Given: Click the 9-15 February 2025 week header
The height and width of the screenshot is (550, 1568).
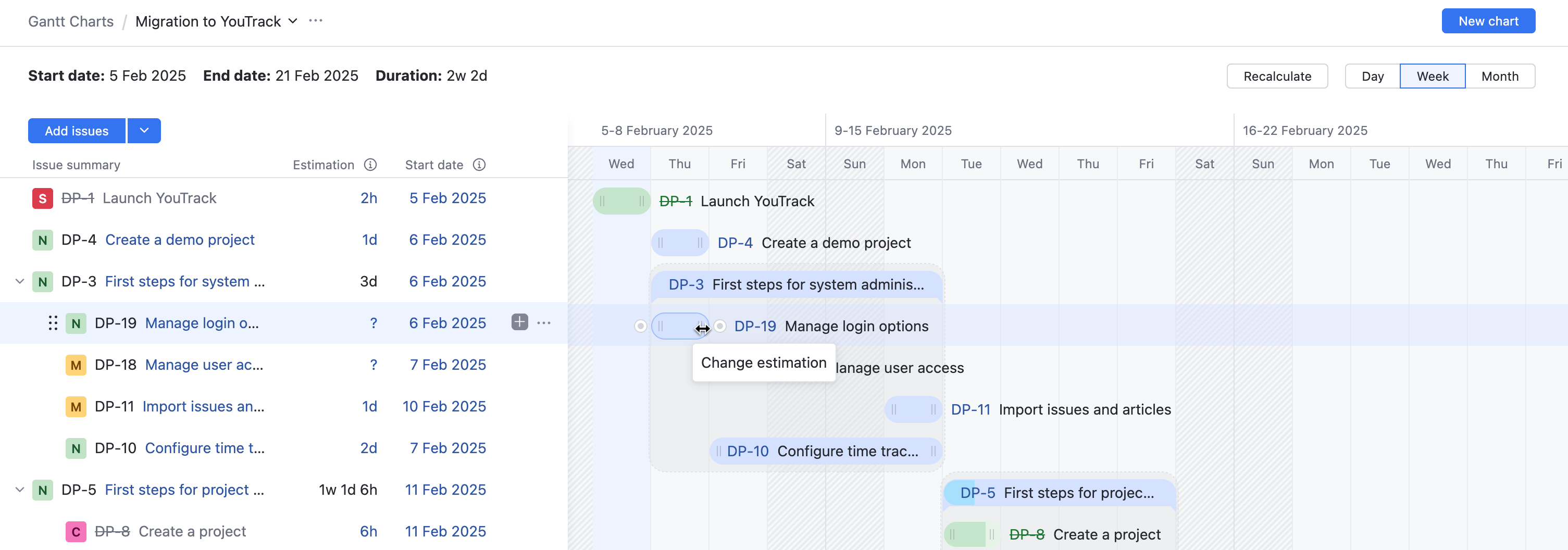Looking at the screenshot, I should coord(893,130).
